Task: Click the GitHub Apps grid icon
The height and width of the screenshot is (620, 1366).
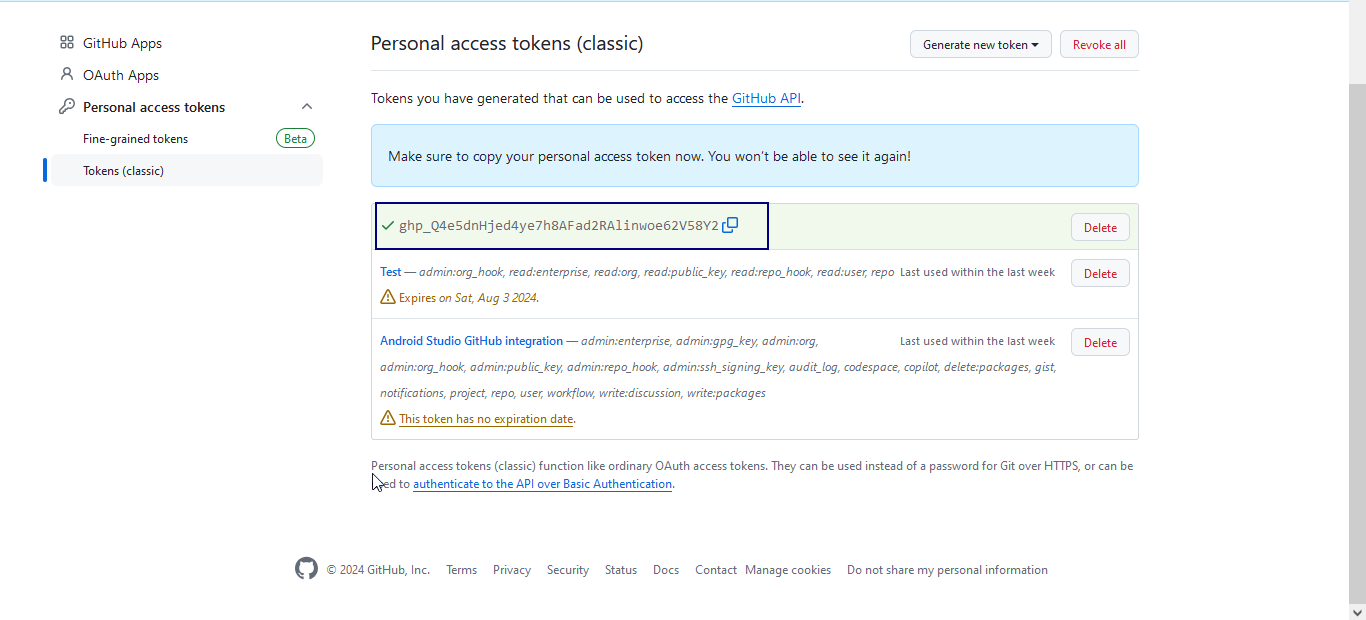Action: click(x=67, y=43)
